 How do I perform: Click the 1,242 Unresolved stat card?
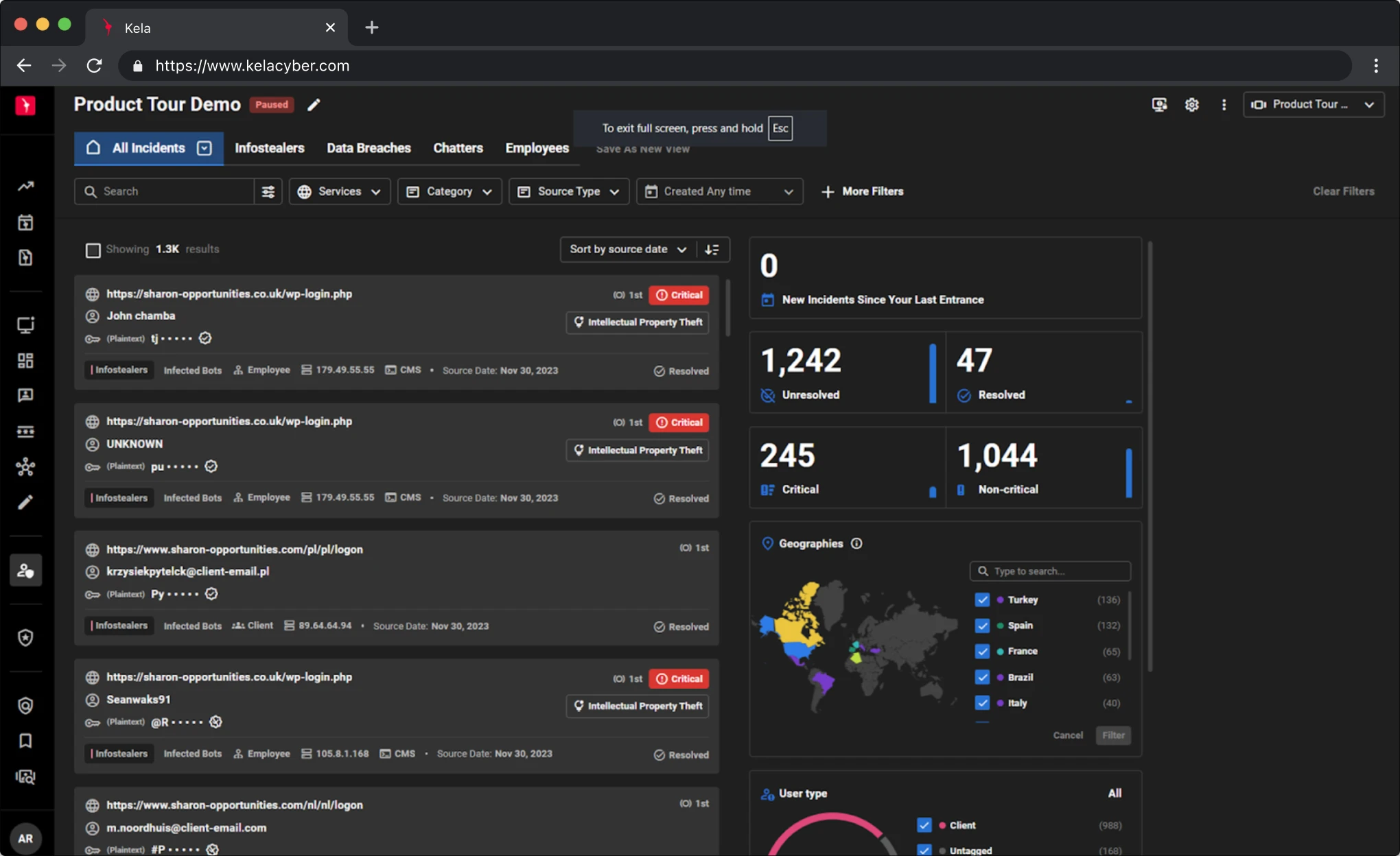(848, 372)
